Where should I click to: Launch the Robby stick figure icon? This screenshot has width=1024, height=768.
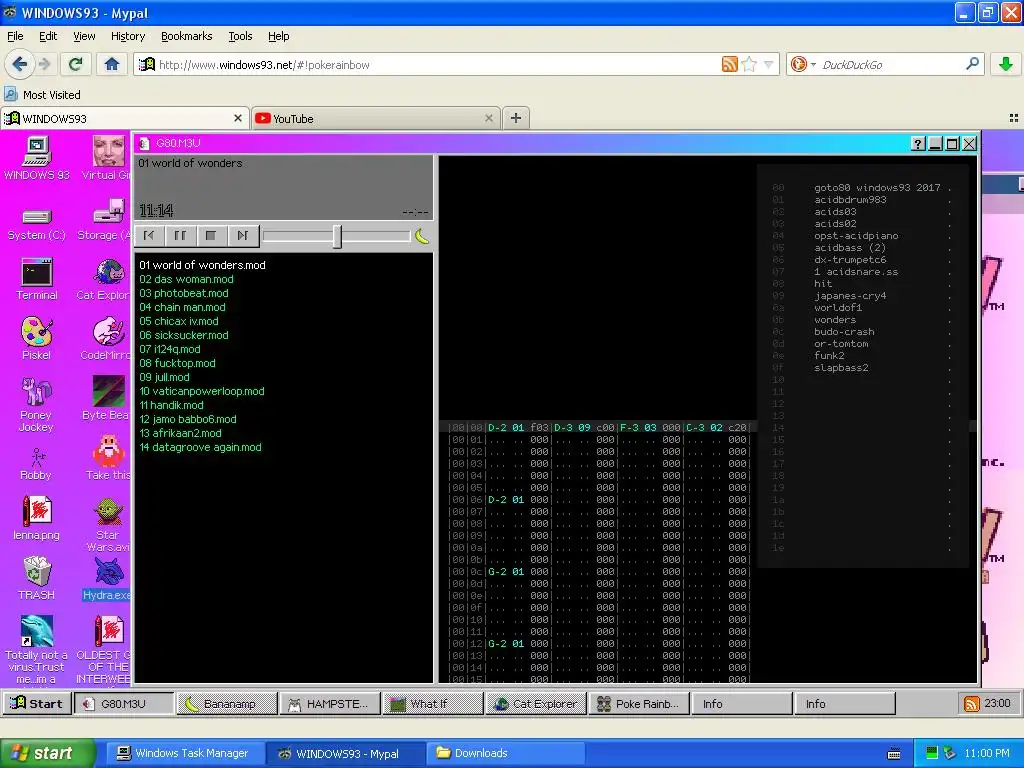(x=37, y=464)
